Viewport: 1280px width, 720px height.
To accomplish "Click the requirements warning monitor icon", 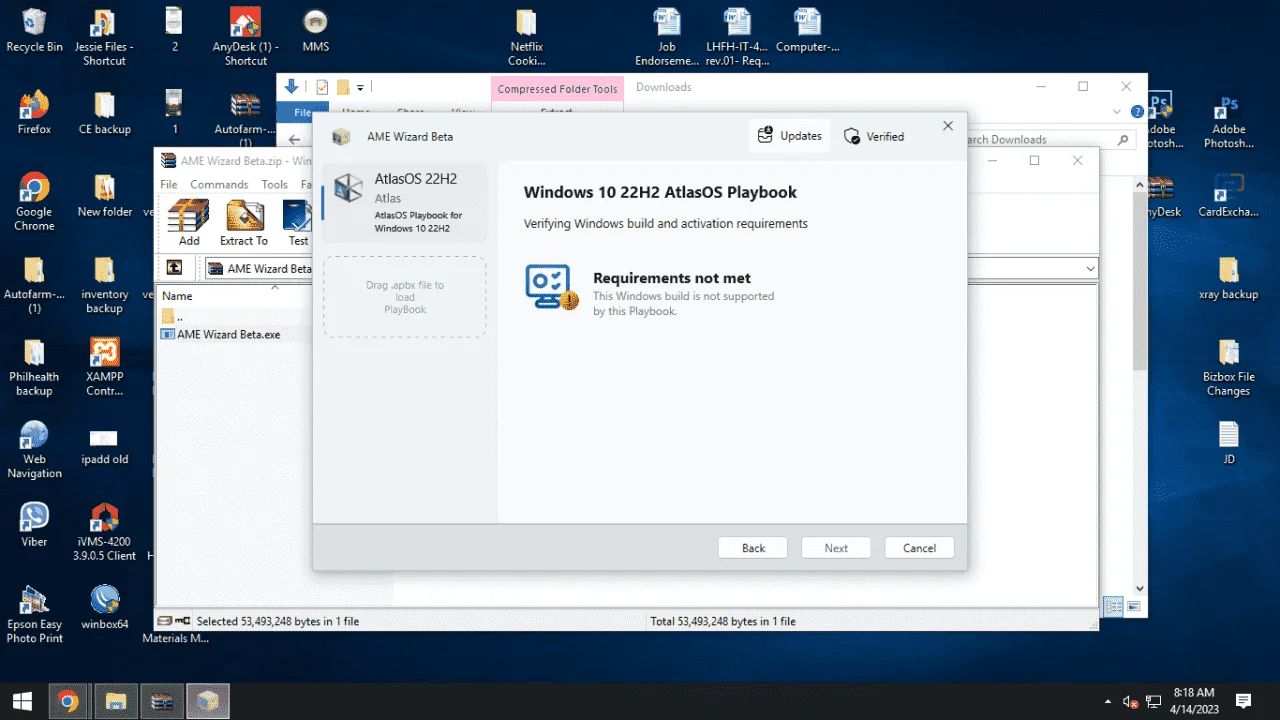I will (551, 288).
